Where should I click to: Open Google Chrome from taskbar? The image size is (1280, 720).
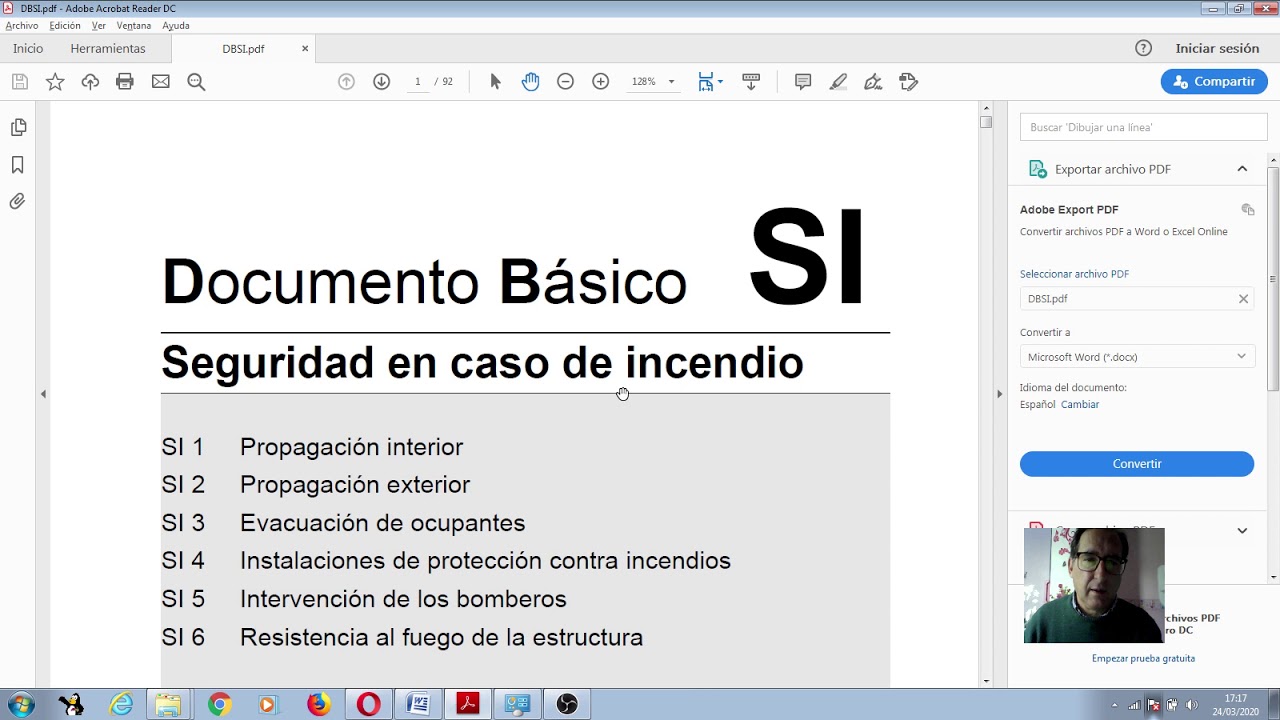click(x=219, y=705)
